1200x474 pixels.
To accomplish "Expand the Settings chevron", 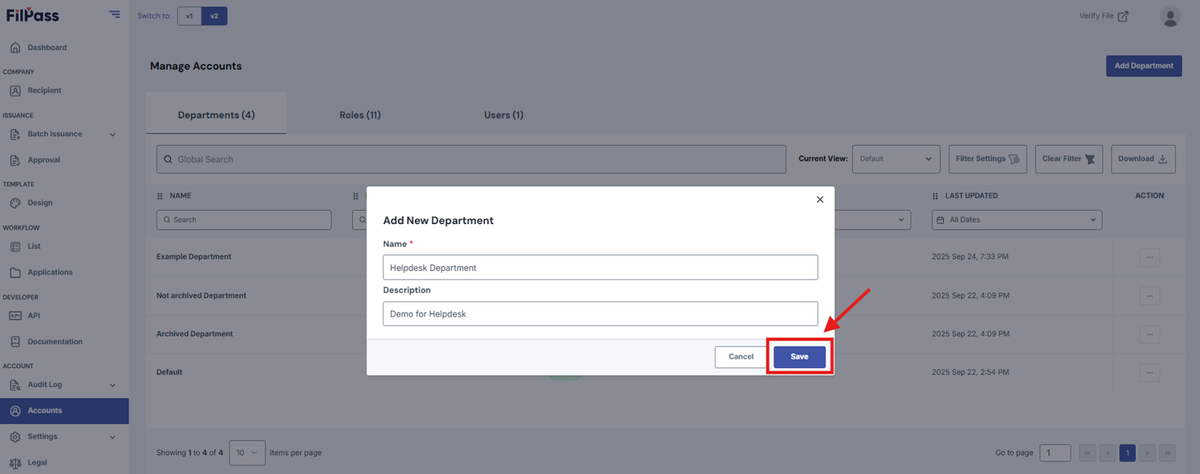I will tap(112, 437).
